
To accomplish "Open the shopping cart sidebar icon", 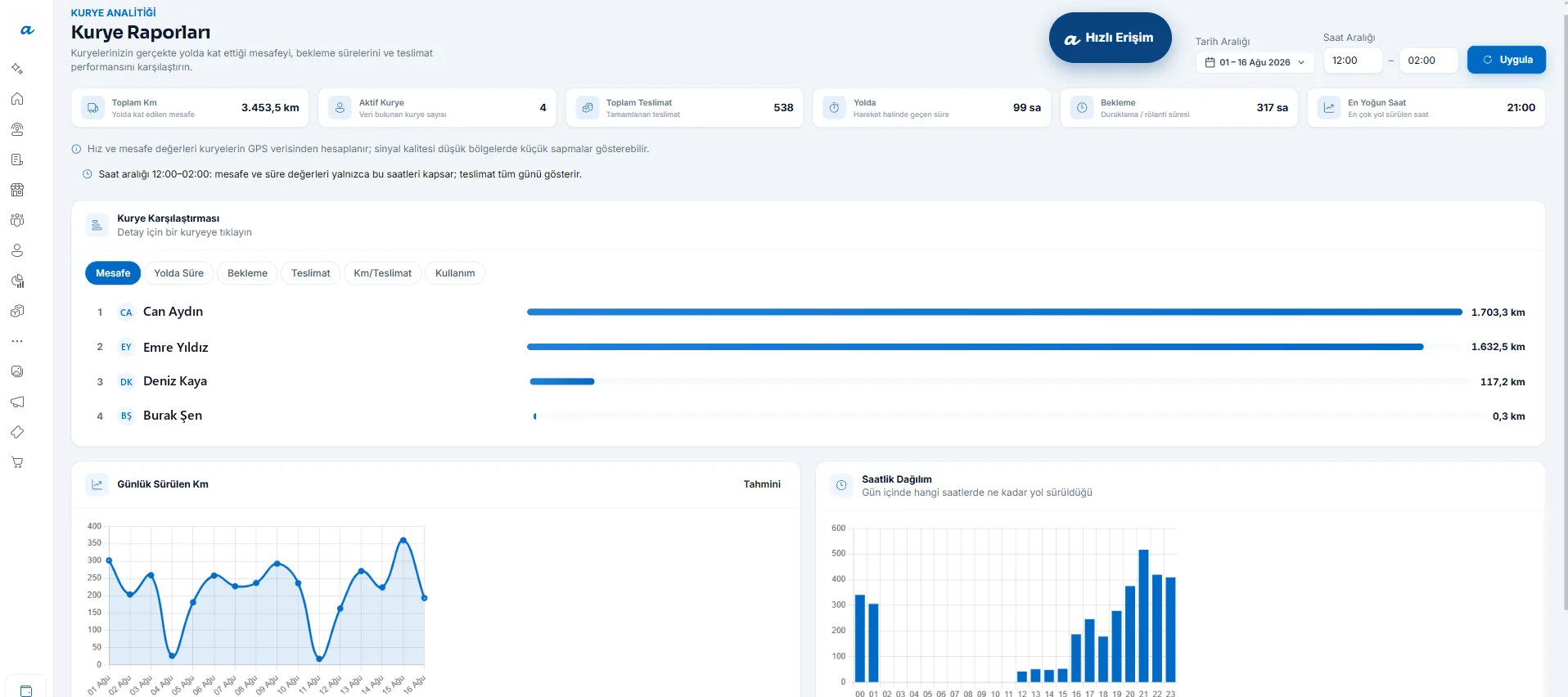I will [17, 462].
